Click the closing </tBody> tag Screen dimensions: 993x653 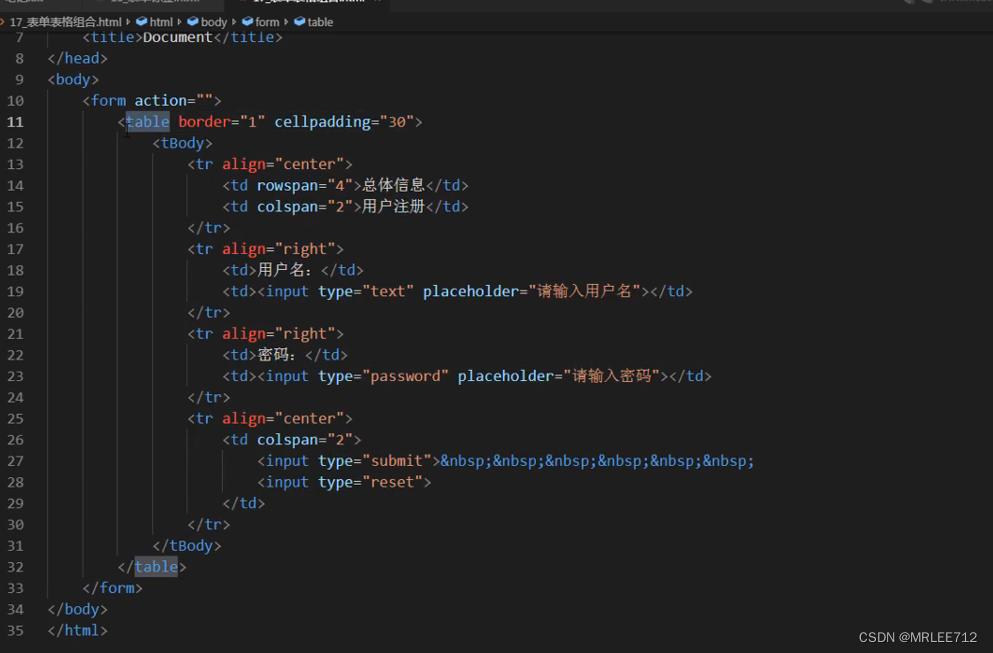click(x=187, y=546)
